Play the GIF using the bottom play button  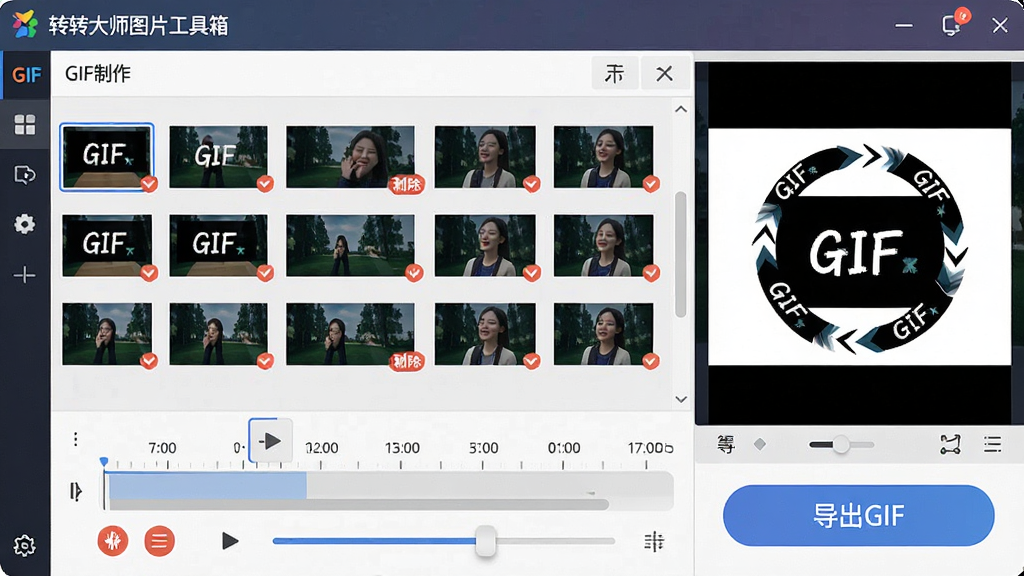pyautogui.click(x=229, y=541)
